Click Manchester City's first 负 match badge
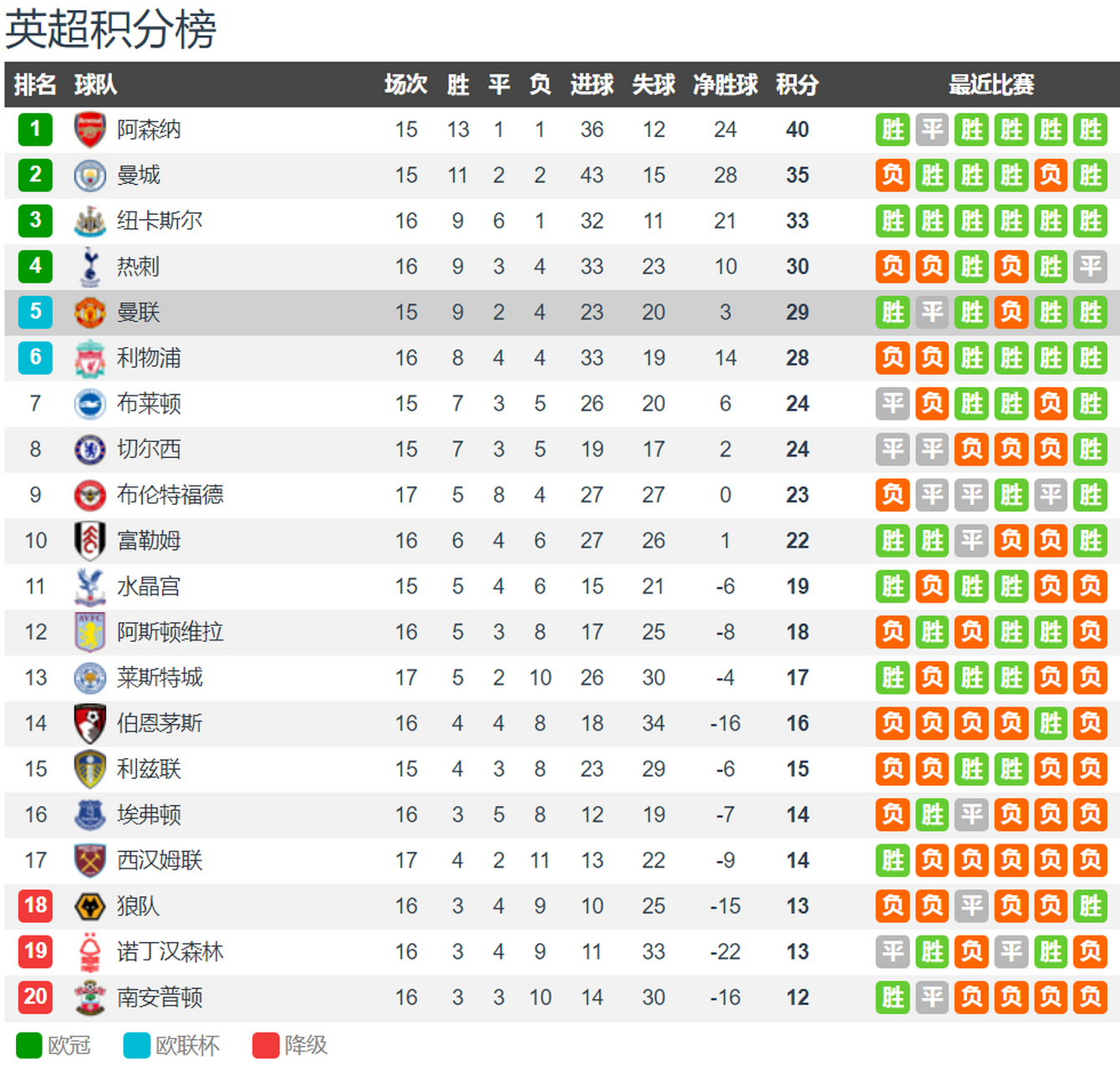1120x1070 pixels. [x=893, y=176]
